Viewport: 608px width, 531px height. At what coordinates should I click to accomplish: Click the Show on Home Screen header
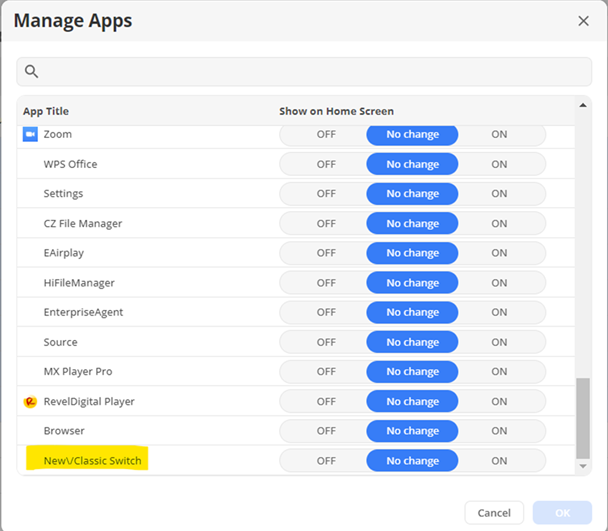[x=336, y=111]
